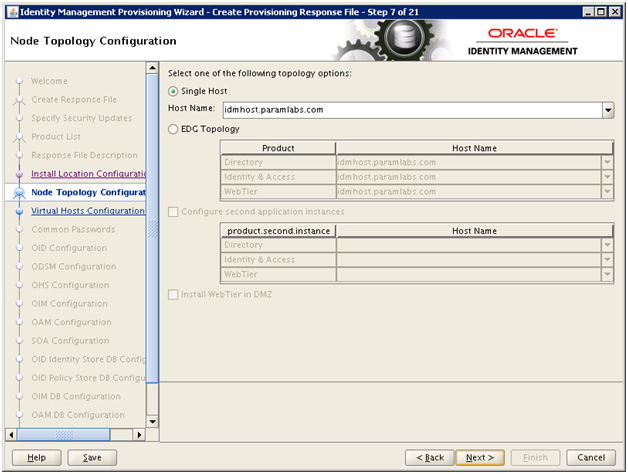Open WebTier dropdown in the second instance table
Viewport: 628px width, 474px height.
[x=607, y=274]
